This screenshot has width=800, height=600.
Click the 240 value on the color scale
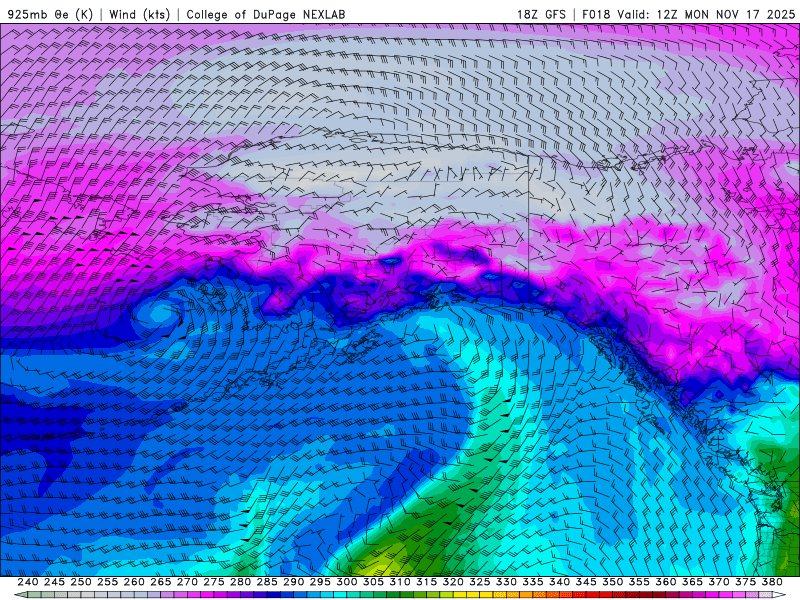(28, 582)
